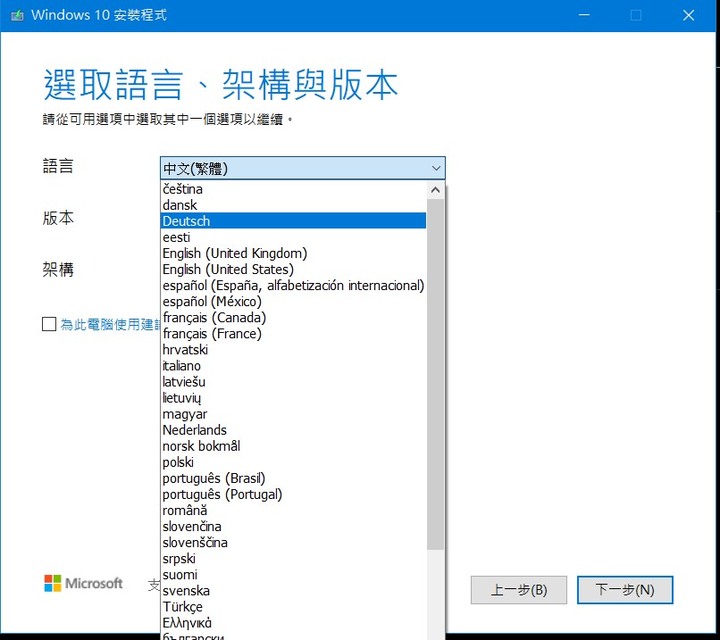This screenshot has height=640, width=720.
Task: Choose norsk bokmål entry
Action: [294, 446]
